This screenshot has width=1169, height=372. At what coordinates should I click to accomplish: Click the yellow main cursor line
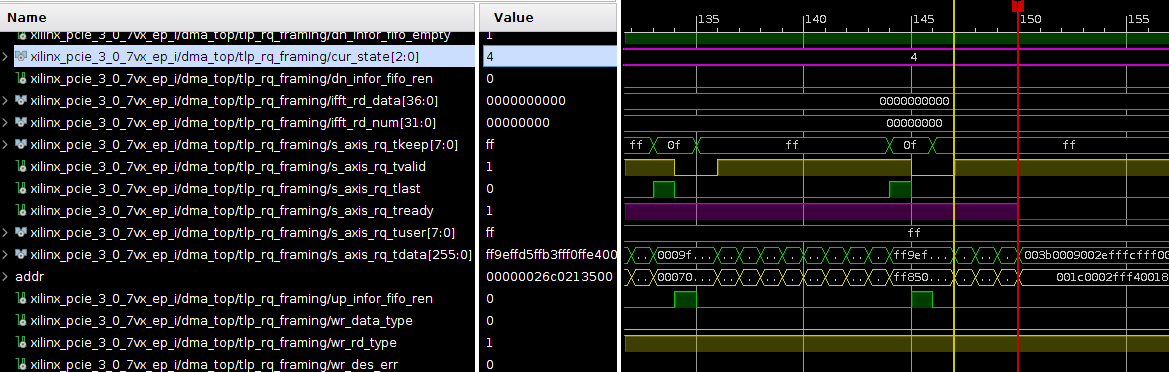[x=954, y=186]
